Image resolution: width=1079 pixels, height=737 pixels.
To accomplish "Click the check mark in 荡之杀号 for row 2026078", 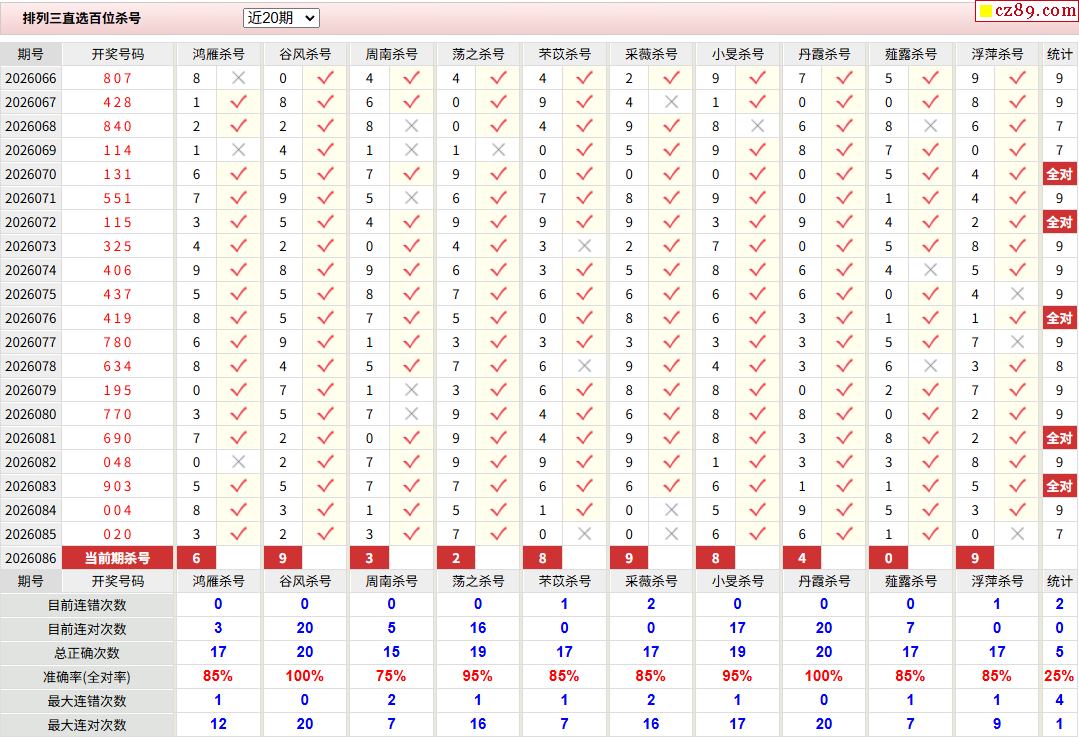I will tap(498, 366).
